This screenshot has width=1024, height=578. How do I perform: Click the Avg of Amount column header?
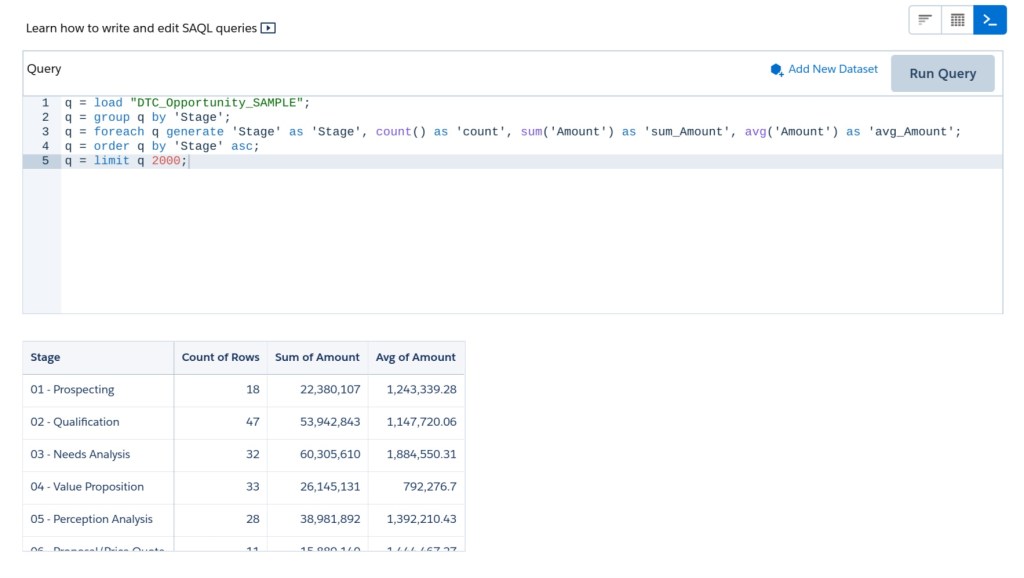coord(415,357)
